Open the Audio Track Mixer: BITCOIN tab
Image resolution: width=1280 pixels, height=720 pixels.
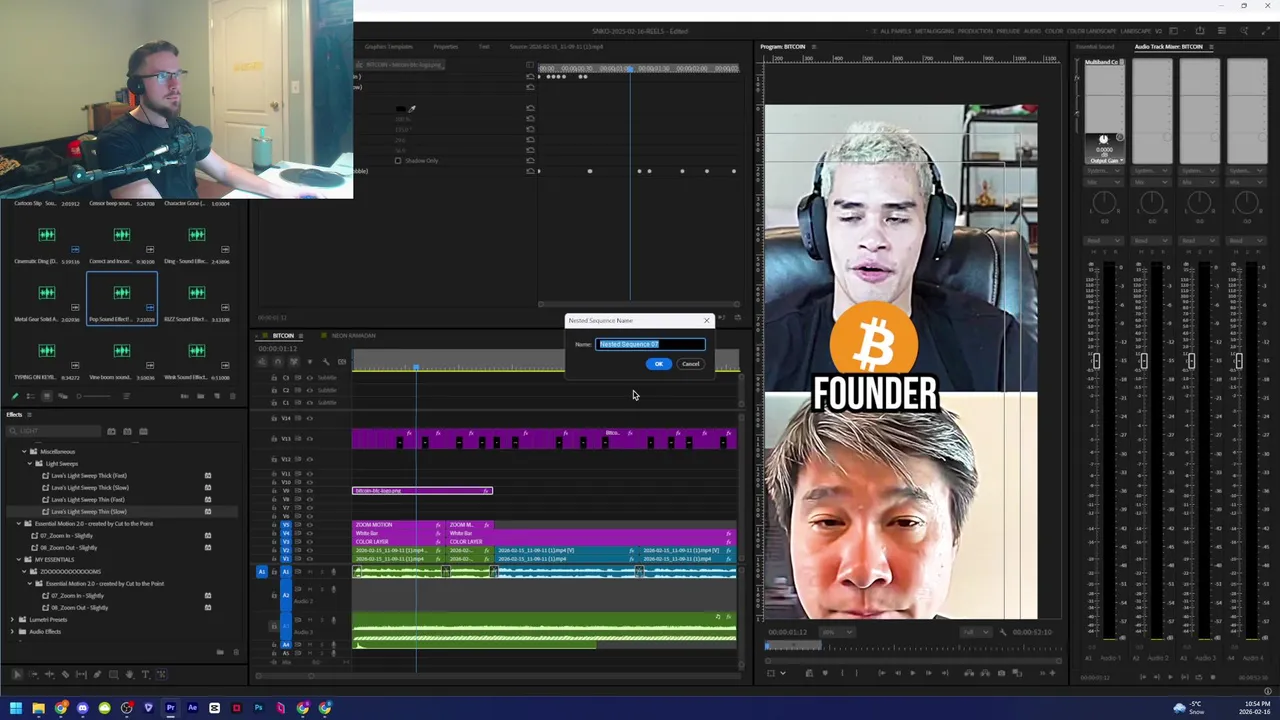pyautogui.click(x=1168, y=47)
